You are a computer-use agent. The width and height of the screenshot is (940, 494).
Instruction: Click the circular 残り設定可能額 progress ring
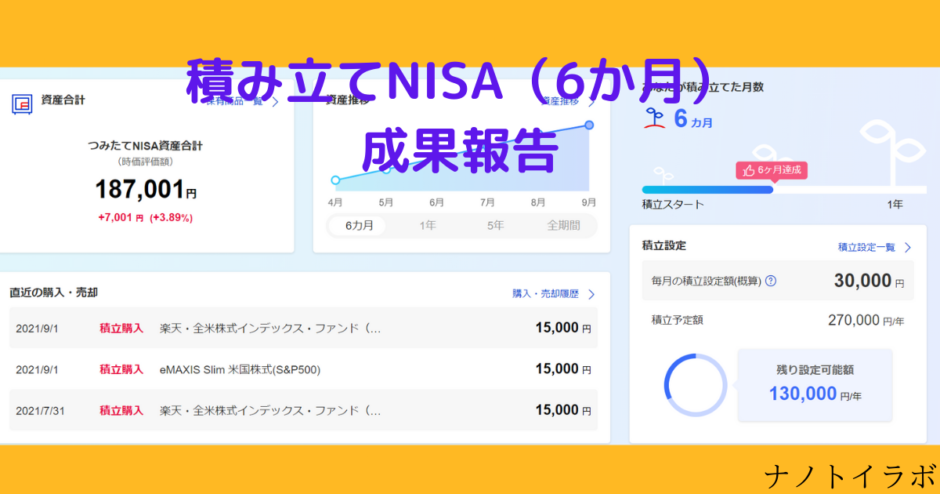pos(695,385)
